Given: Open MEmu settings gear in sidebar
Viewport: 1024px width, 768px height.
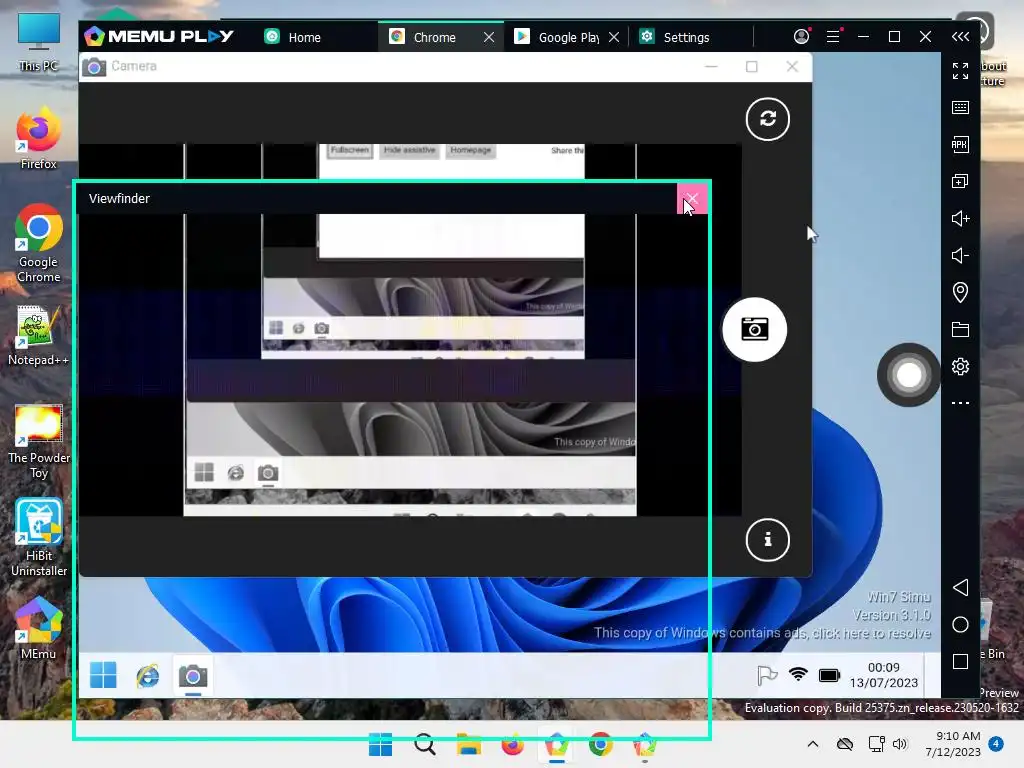Looking at the screenshot, I should click(x=960, y=366).
